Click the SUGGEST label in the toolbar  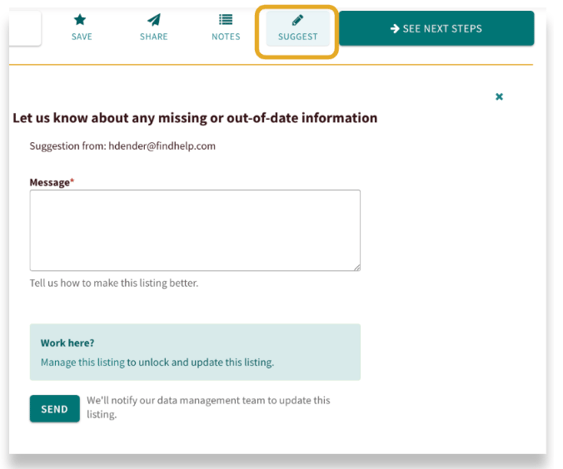[x=298, y=37]
